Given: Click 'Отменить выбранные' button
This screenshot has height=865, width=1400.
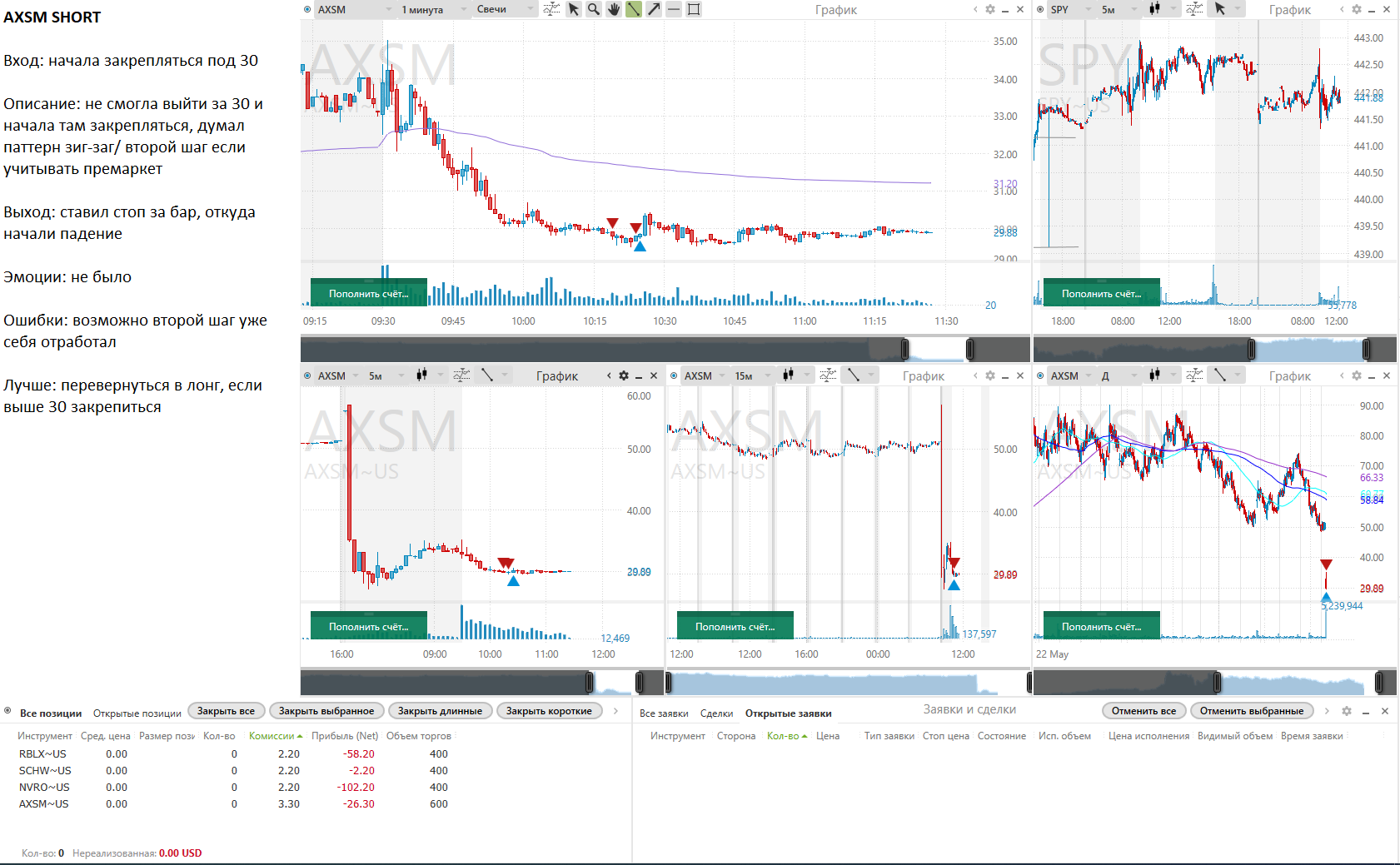Looking at the screenshot, I should pos(1252,711).
